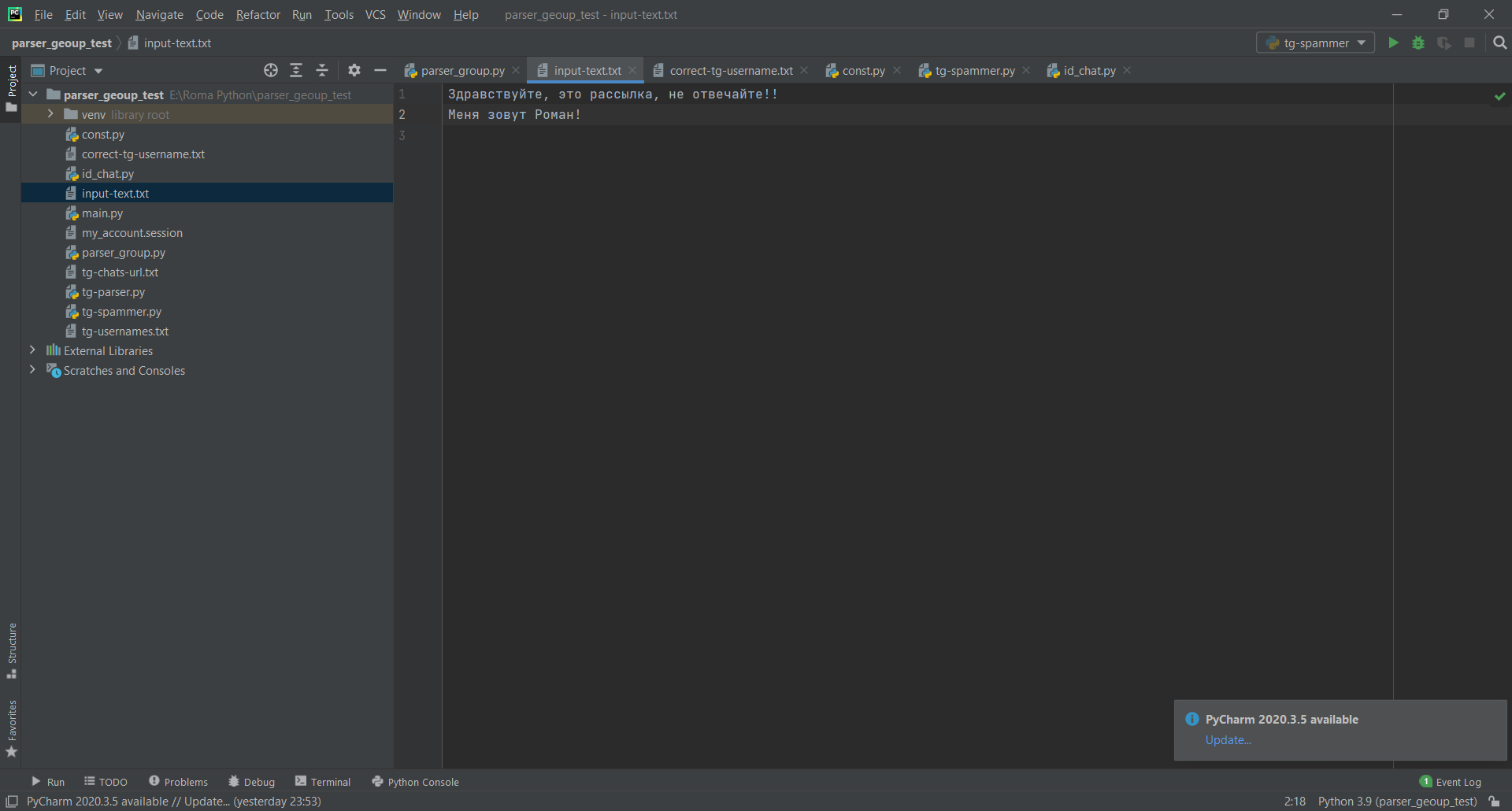Open the Structure side tool window

tap(11, 650)
